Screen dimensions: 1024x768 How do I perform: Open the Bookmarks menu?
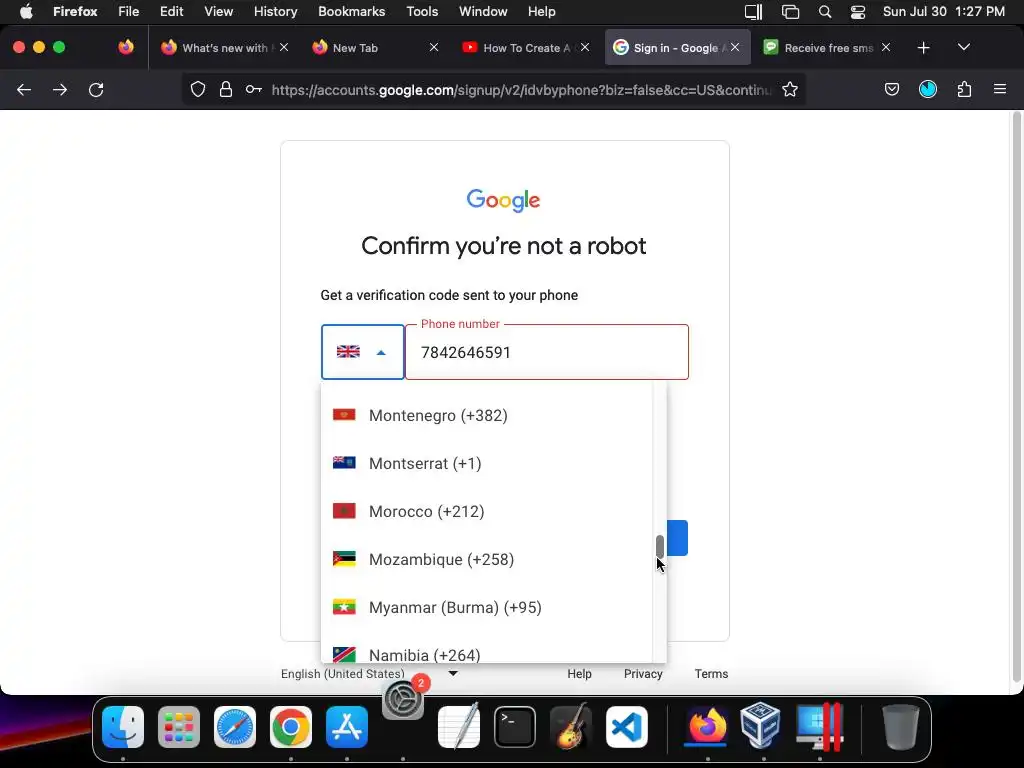point(351,11)
